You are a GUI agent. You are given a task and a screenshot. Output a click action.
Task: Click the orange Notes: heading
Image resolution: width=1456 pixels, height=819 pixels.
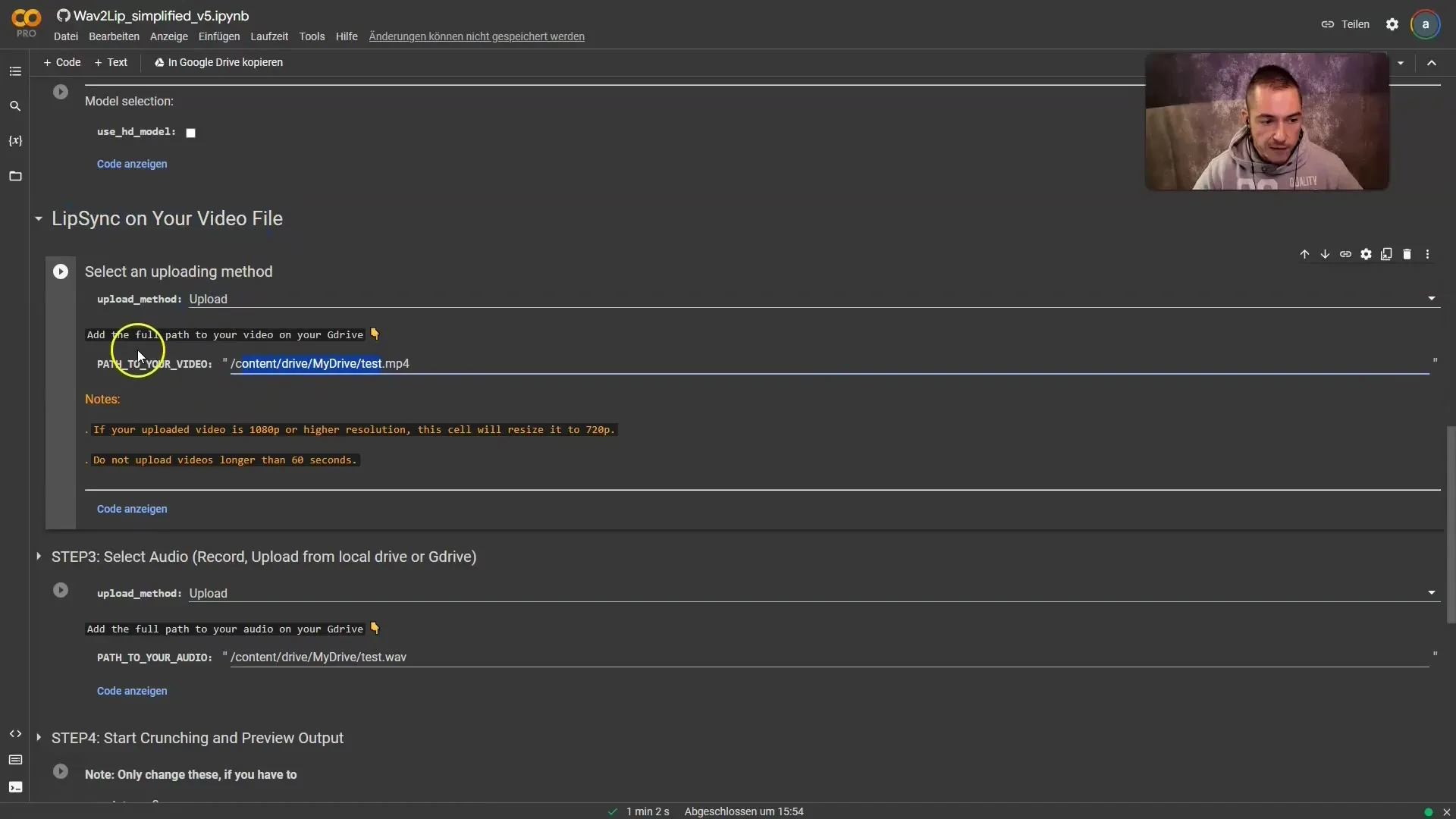click(102, 399)
